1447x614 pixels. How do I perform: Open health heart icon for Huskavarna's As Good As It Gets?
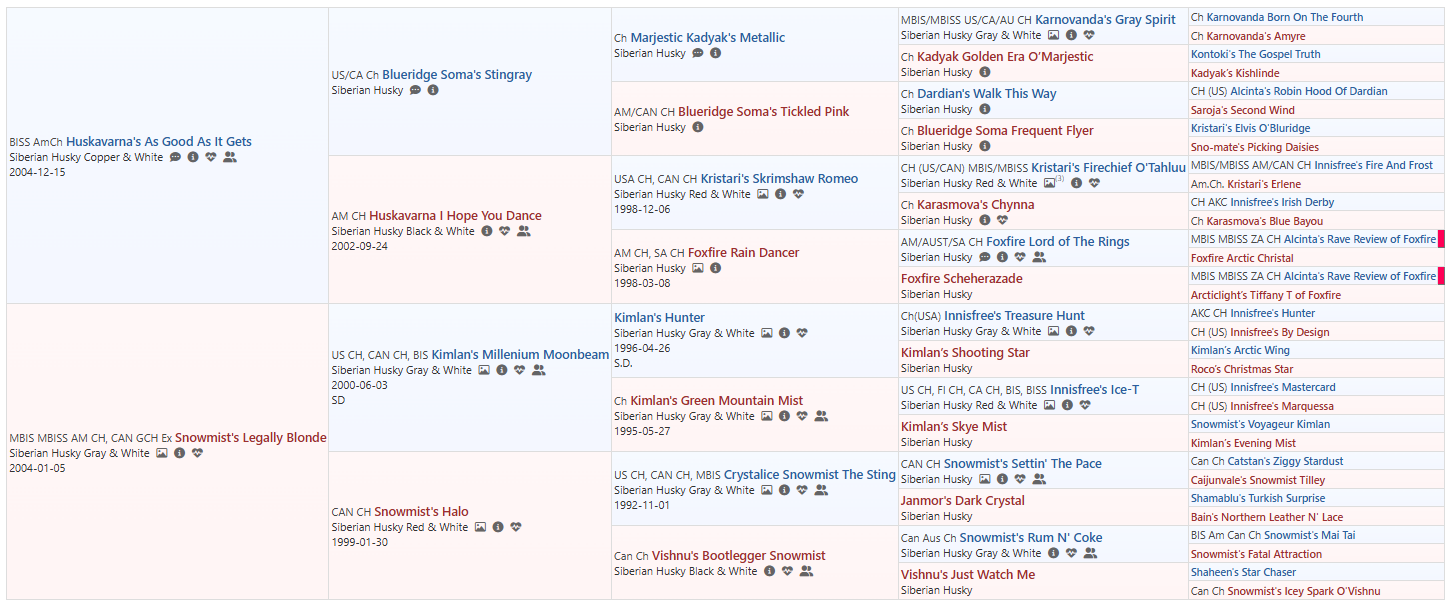pyautogui.click(x=211, y=157)
